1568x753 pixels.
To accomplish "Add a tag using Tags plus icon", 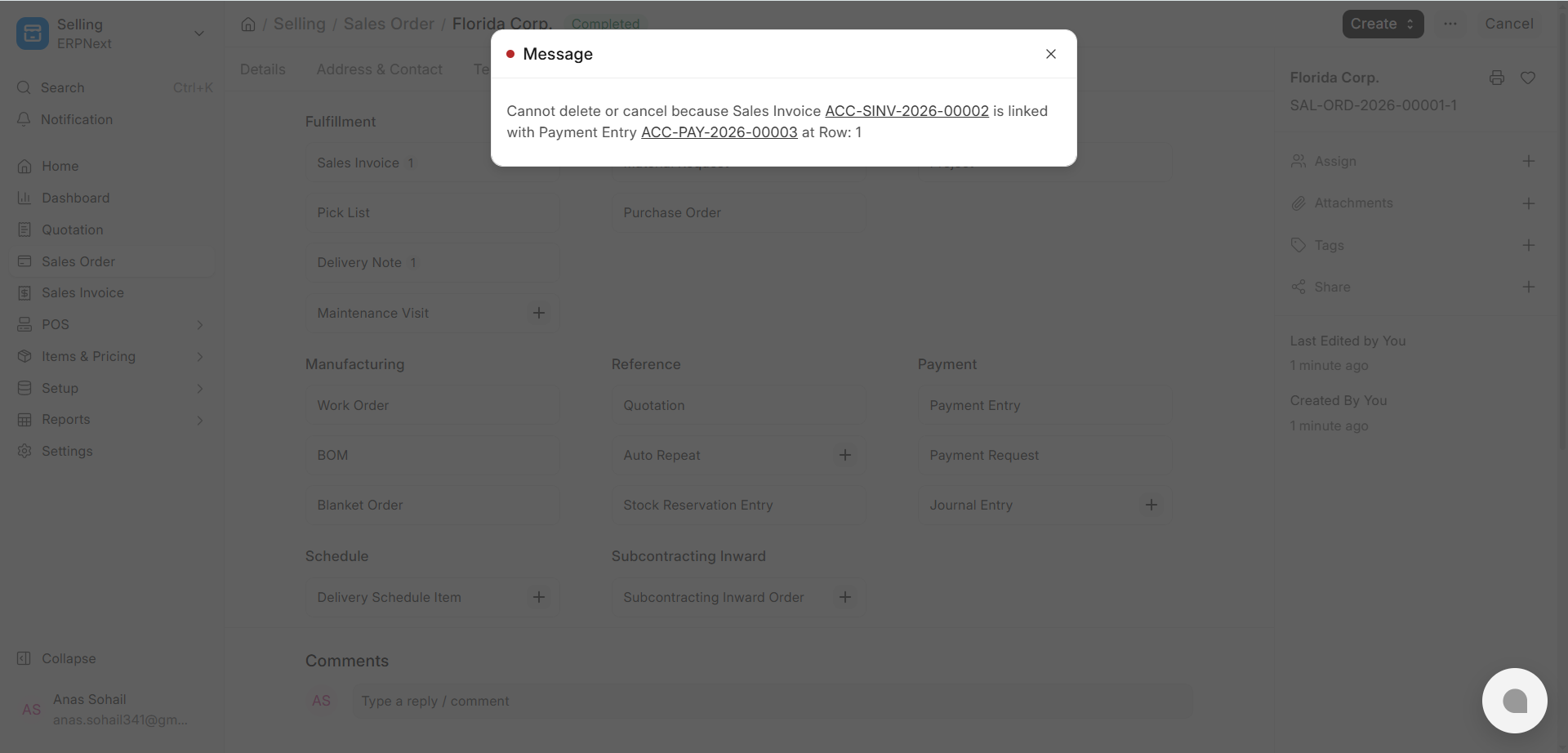I will [1529, 245].
